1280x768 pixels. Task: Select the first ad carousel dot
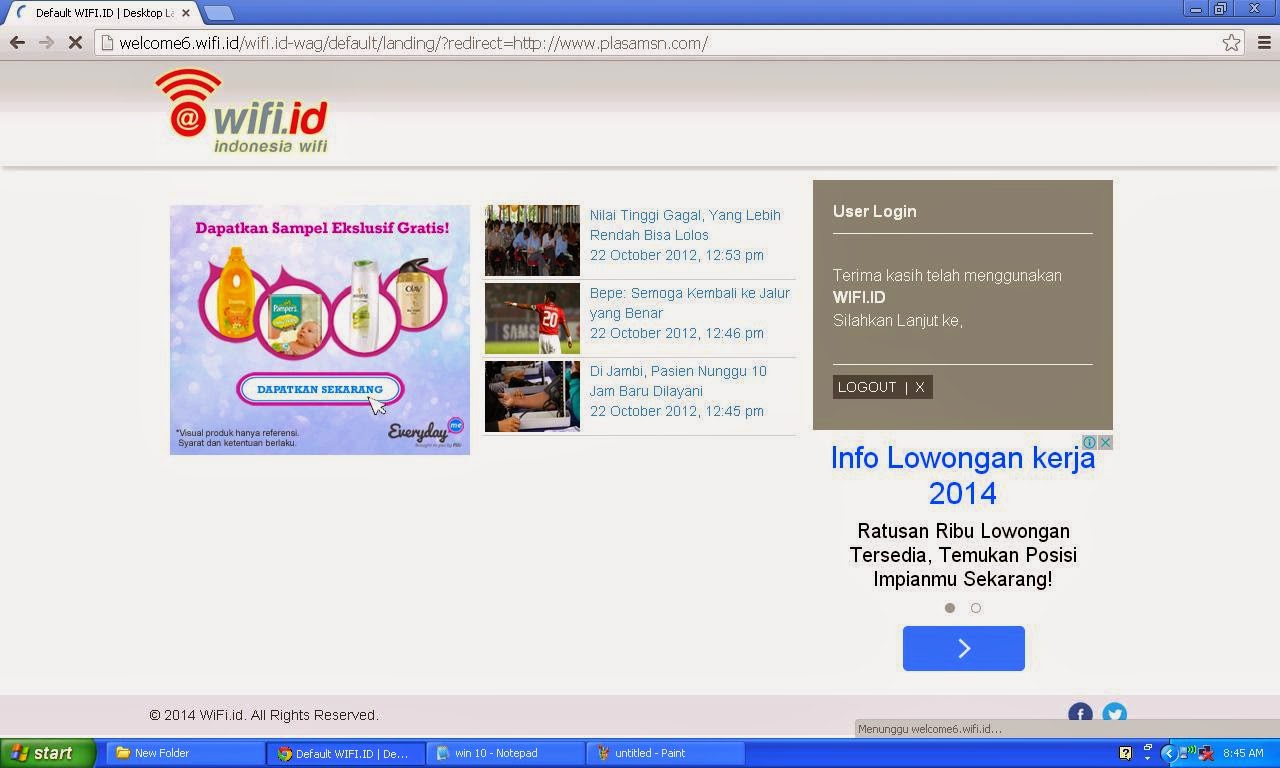pyautogui.click(x=950, y=608)
